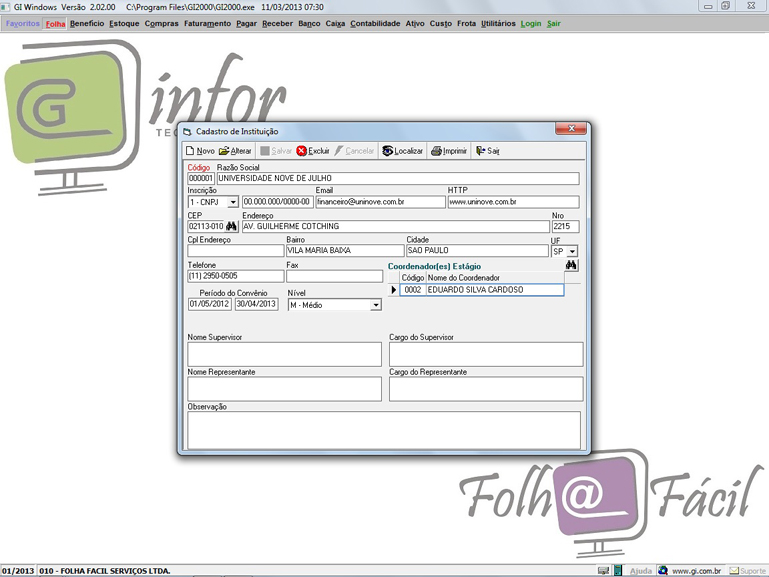Click the Nro field containing 2215
This screenshot has width=769, height=577.
(x=565, y=226)
